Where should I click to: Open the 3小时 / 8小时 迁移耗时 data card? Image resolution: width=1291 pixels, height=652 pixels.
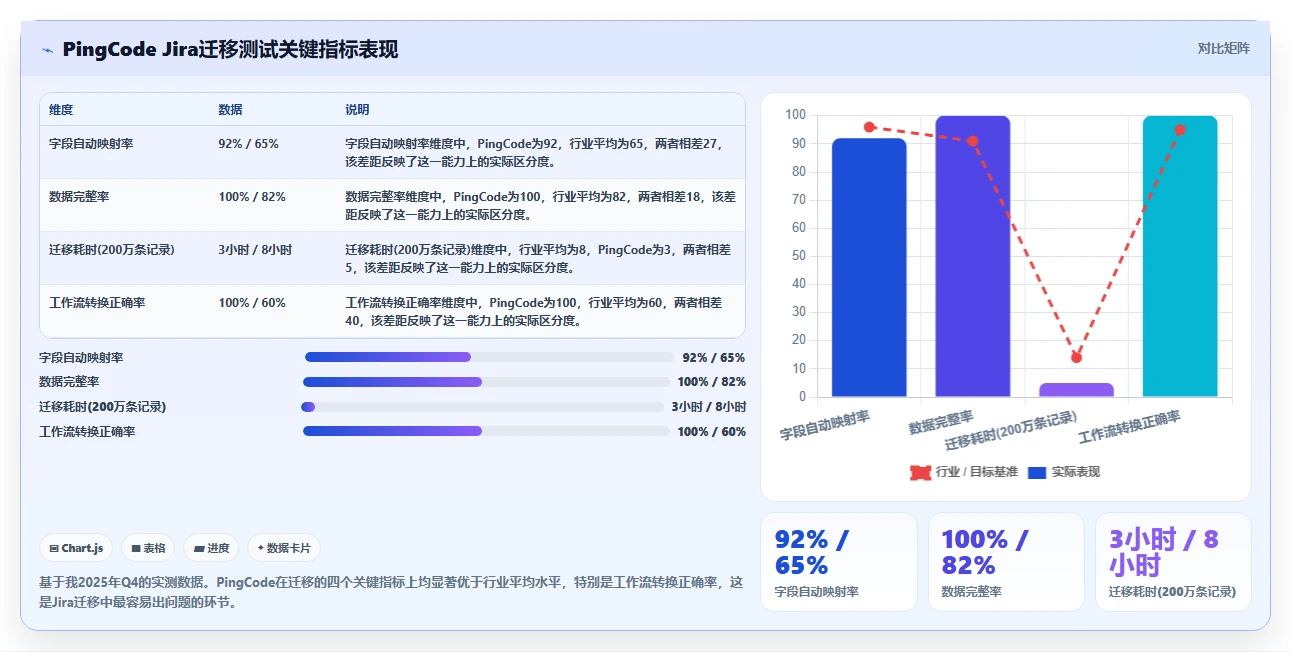pos(1173,562)
